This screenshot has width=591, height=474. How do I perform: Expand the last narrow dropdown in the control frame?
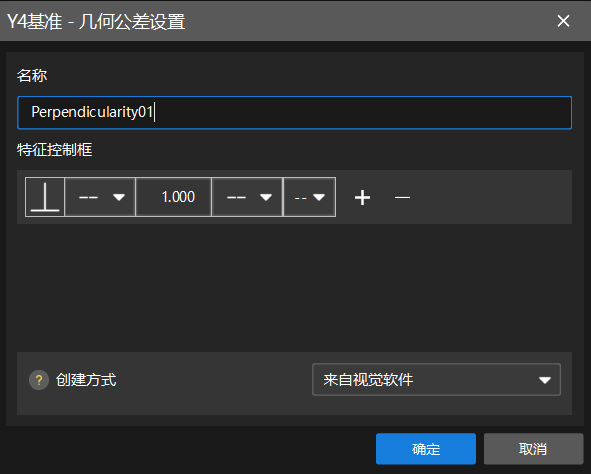(x=309, y=197)
